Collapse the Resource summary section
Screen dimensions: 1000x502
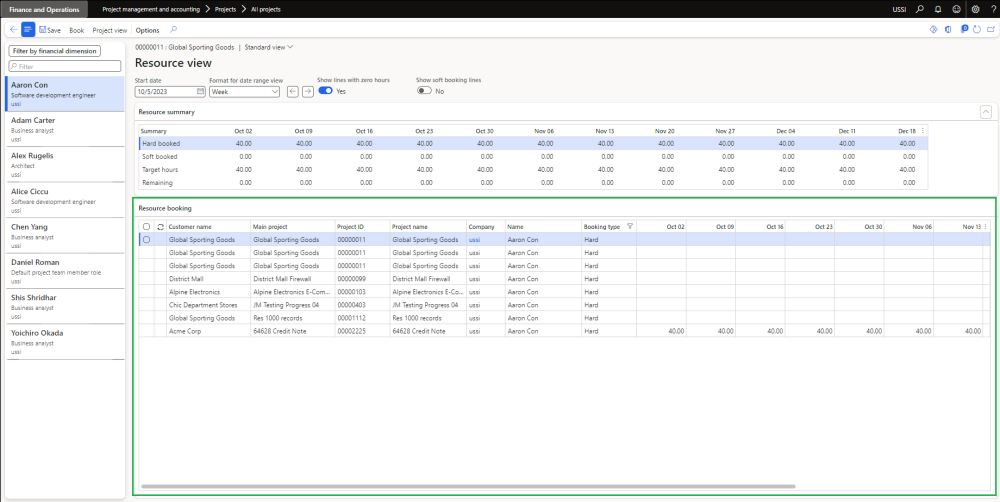pyautogui.click(x=985, y=112)
